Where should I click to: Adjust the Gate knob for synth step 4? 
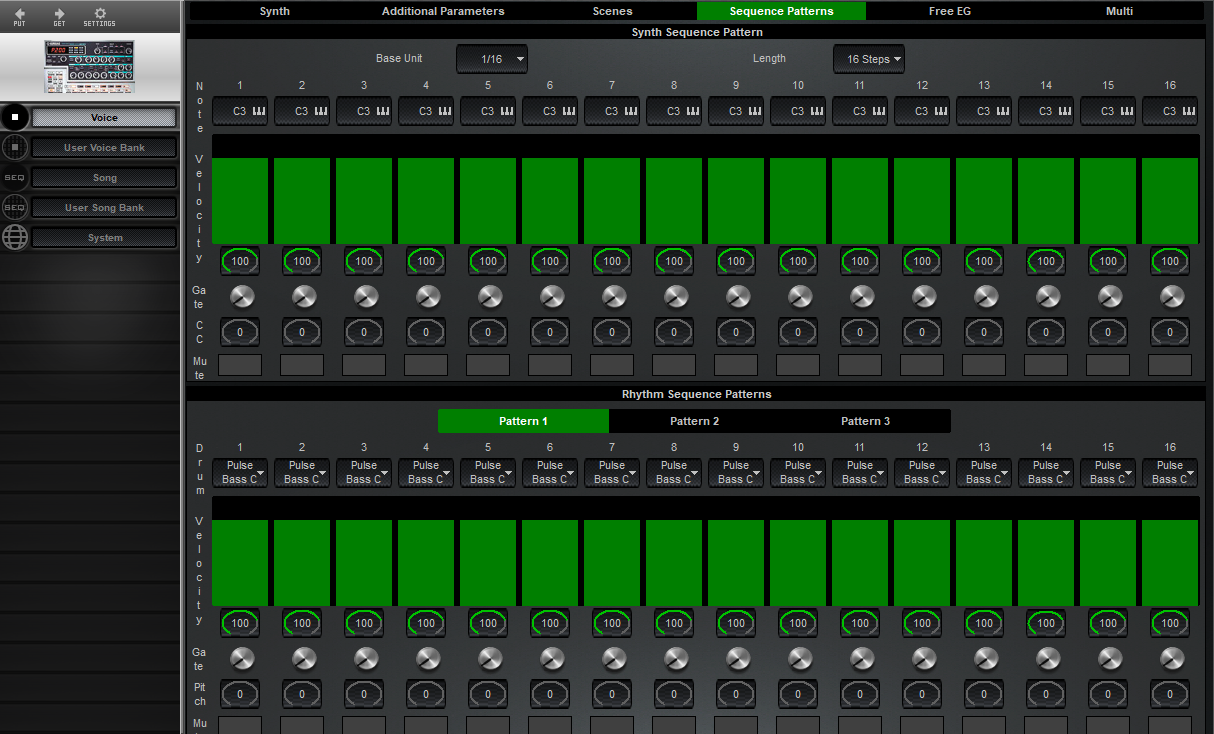[426, 296]
